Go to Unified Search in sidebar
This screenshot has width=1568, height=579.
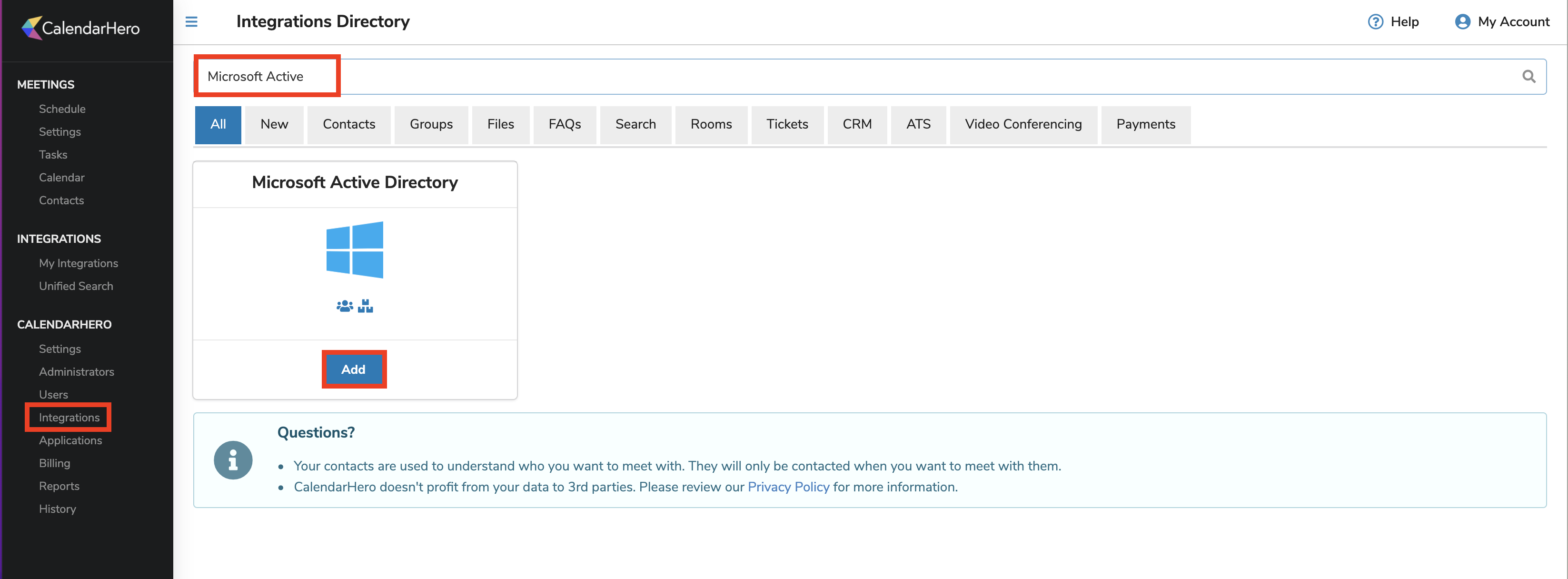[76, 286]
